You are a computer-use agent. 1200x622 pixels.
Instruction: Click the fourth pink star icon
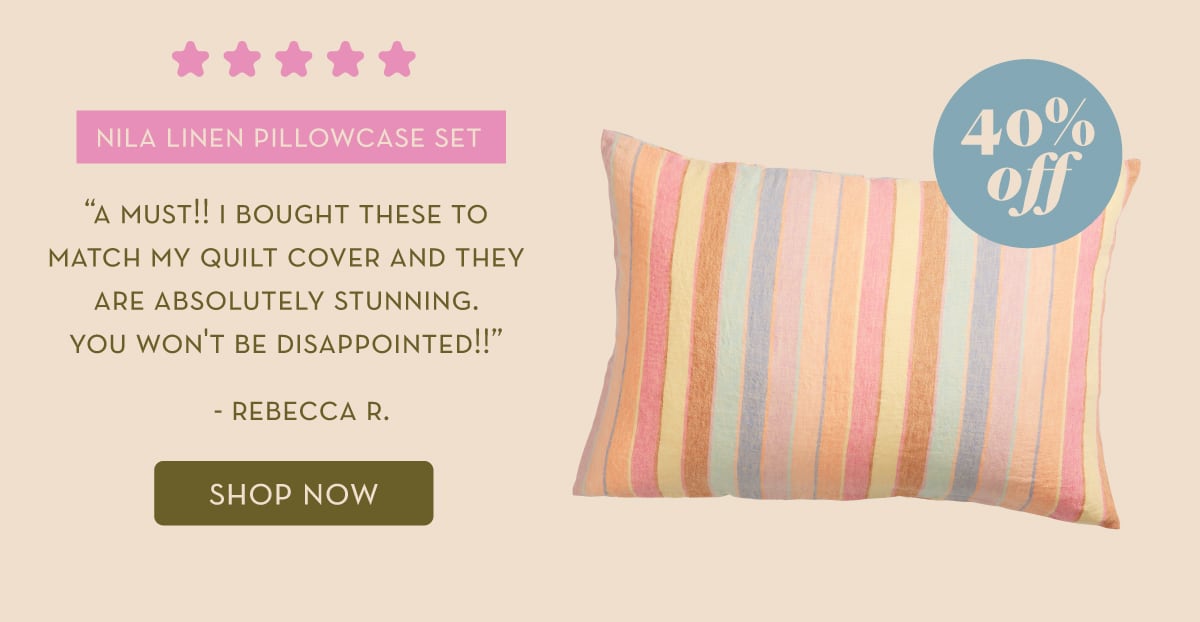click(x=346, y=59)
